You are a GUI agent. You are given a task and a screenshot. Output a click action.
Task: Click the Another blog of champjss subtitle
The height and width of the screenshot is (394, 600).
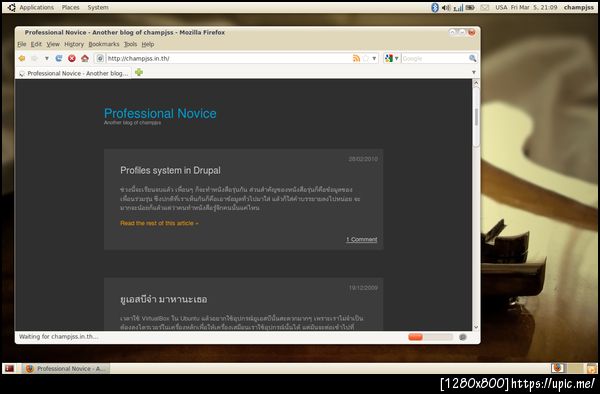coord(132,123)
